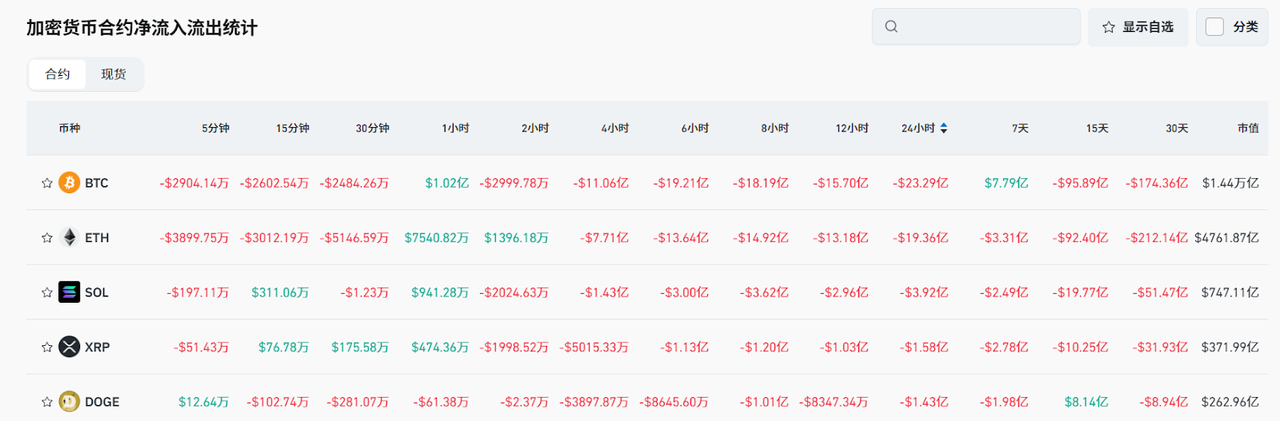Focus the search input field
This screenshot has height=421, width=1280.
coord(985,27)
